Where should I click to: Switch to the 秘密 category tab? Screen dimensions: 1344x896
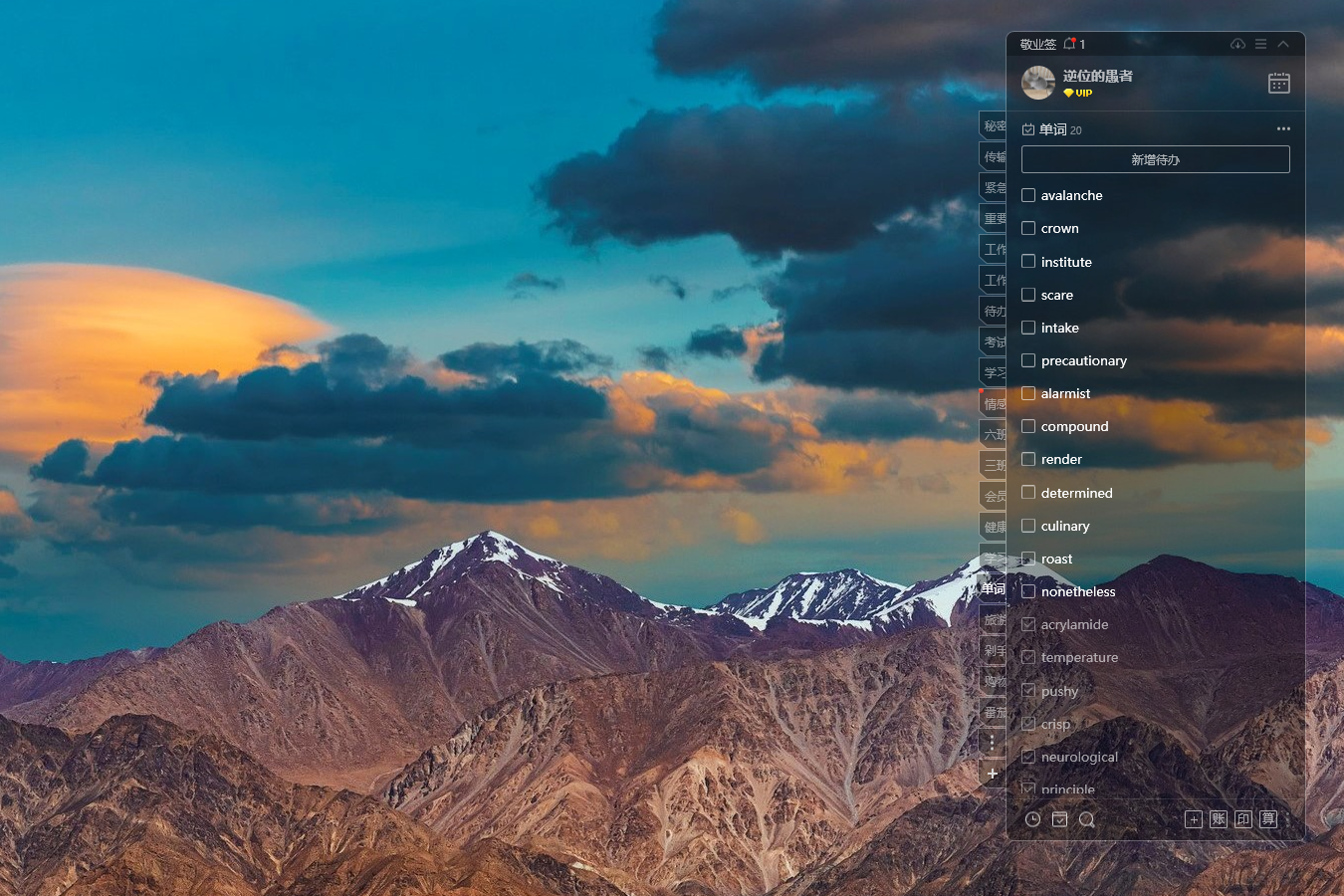tap(994, 126)
